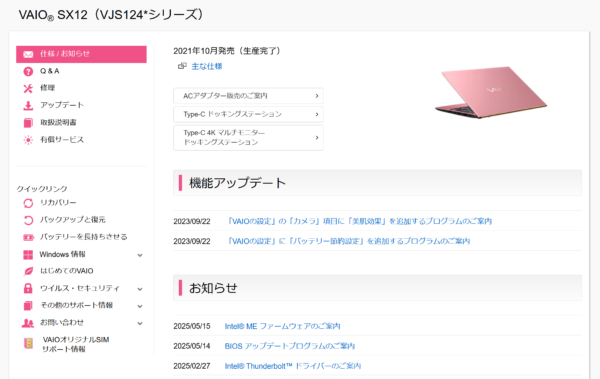Click the envelope icon beside 仕様 / お知らせ
Screen dimensions: 600x379
click(x=28, y=54)
